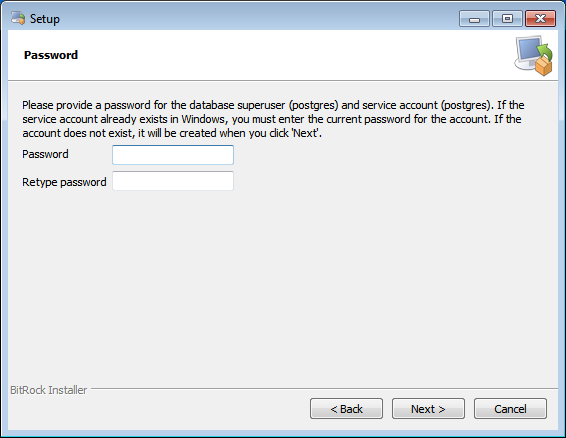Image resolution: width=566 pixels, height=438 pixels.
Task: Maximize the Setup window
Action: (507, 19)
